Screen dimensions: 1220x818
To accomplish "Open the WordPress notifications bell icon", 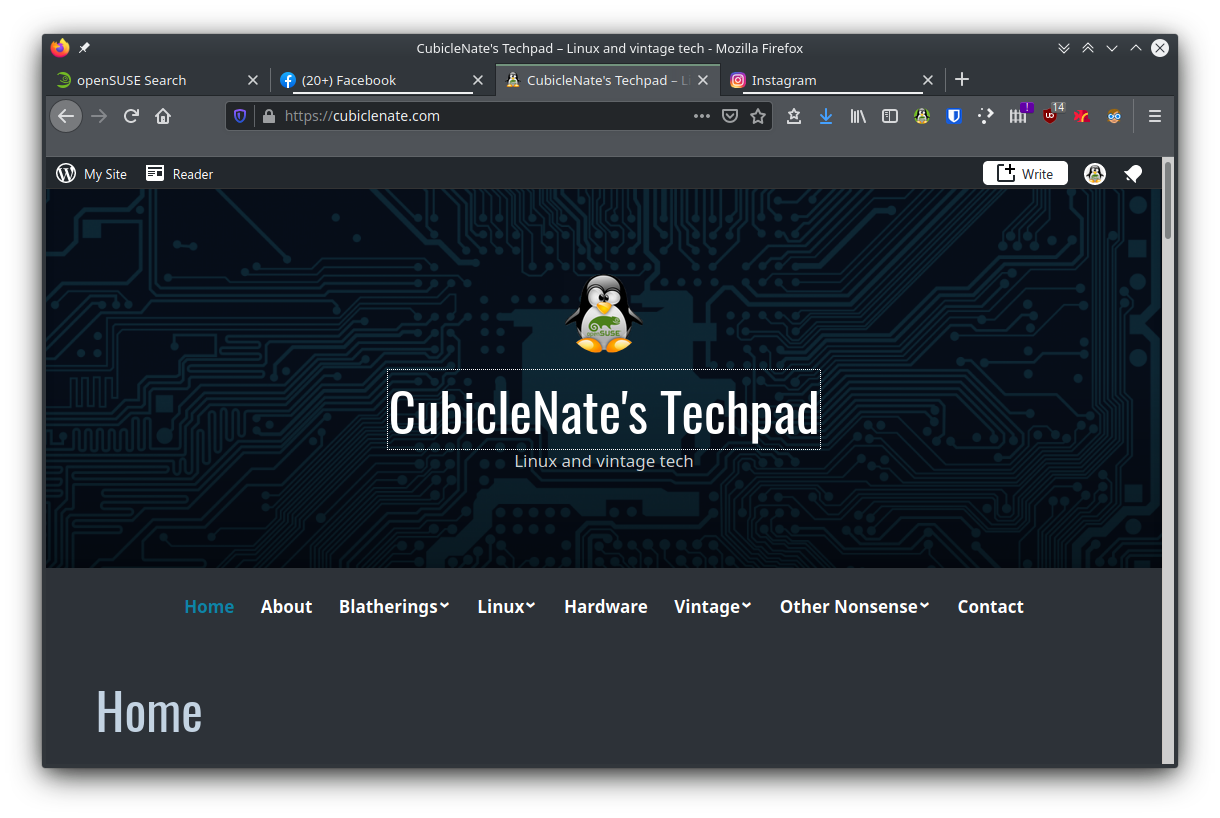I will [x=1133, y=173].
